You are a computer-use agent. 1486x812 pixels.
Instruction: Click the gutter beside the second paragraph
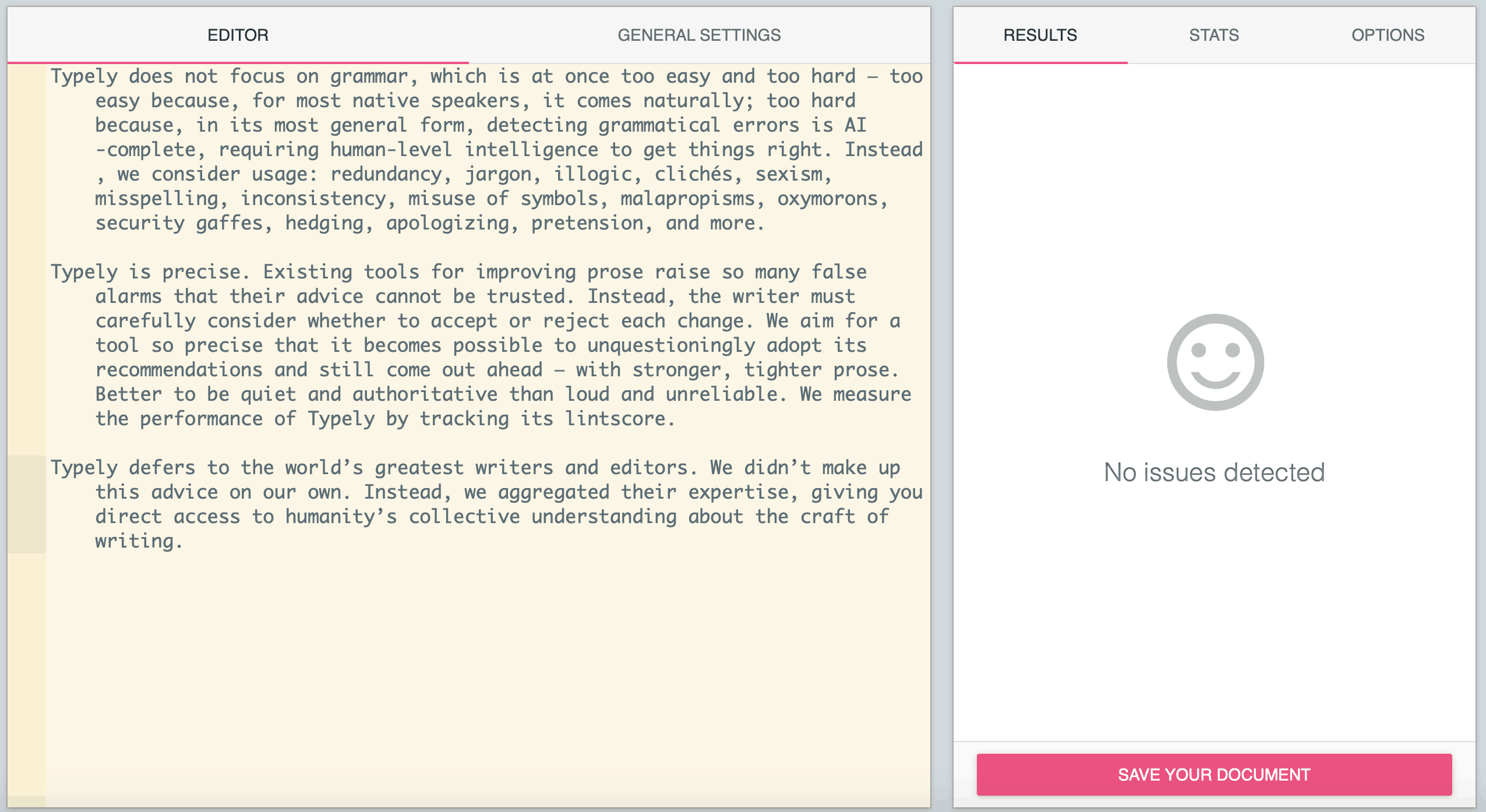26,345
